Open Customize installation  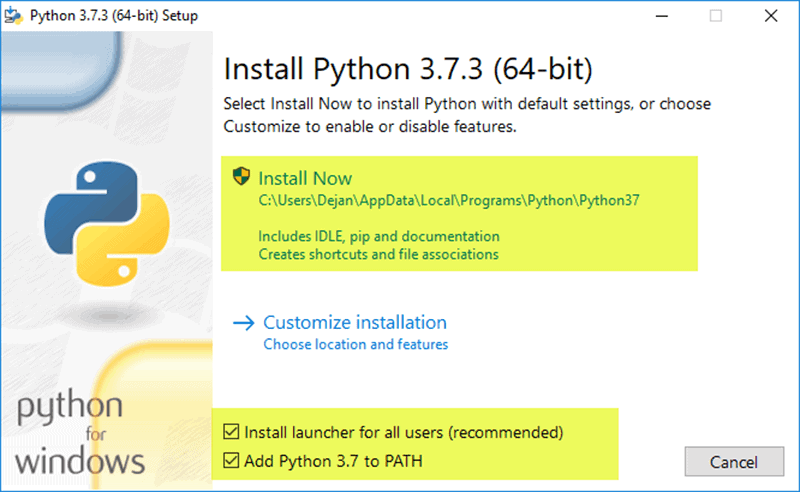354,323
